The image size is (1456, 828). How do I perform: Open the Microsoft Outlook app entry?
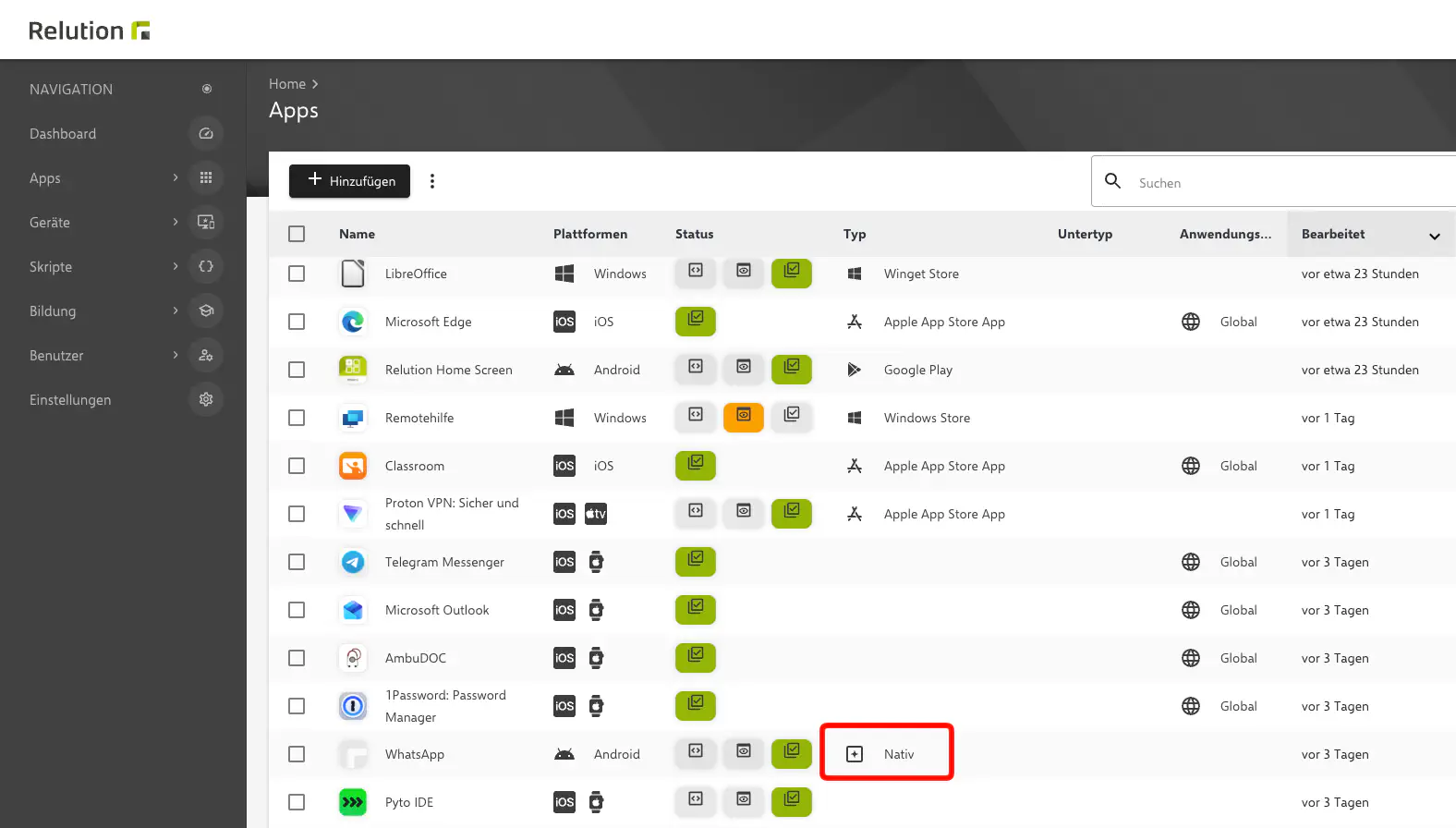coord(437,610)
